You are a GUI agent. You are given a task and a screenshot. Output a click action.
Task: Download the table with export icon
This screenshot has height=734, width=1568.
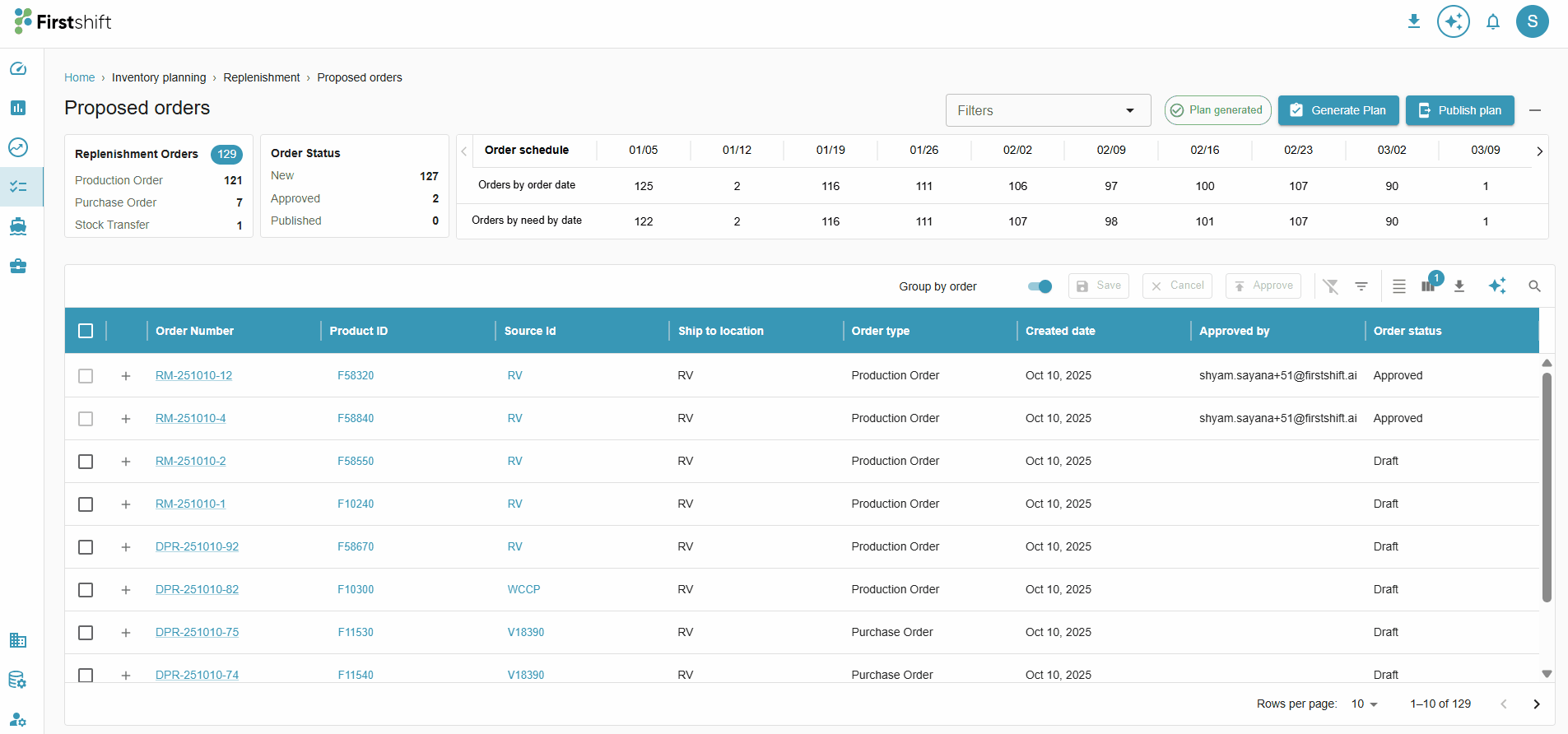point(1459,286)
